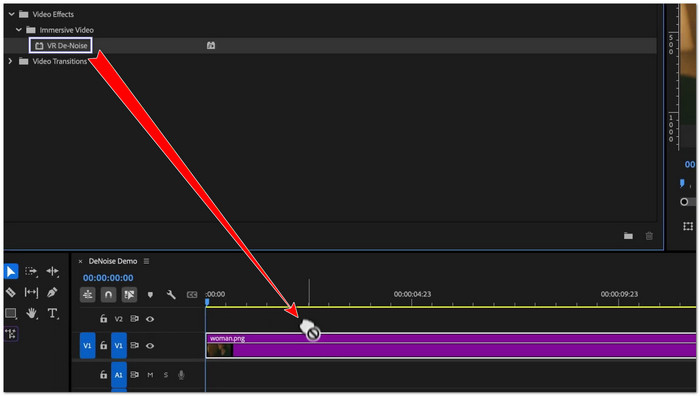Mute the A1 audio track
The height and width of the screenshot is (396, 700).
click(x=150, y=375)
